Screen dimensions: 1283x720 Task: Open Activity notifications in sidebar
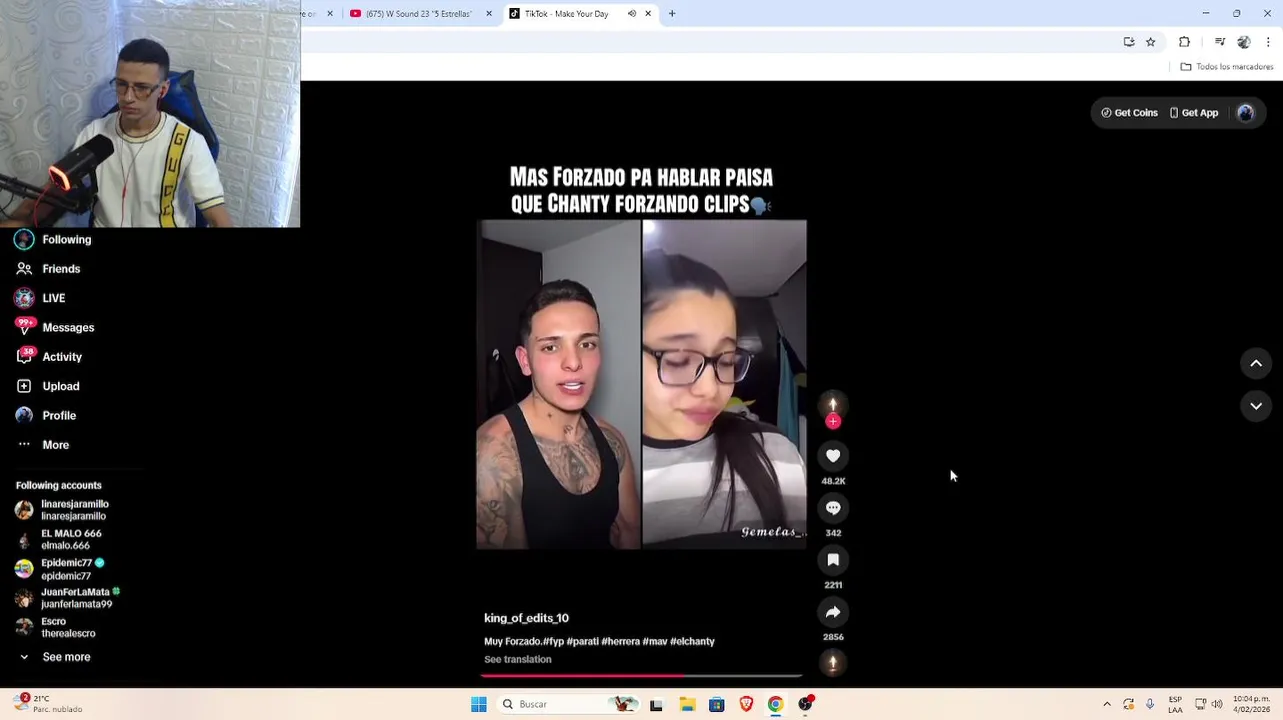pyautogui.click(x=49, y=357)
